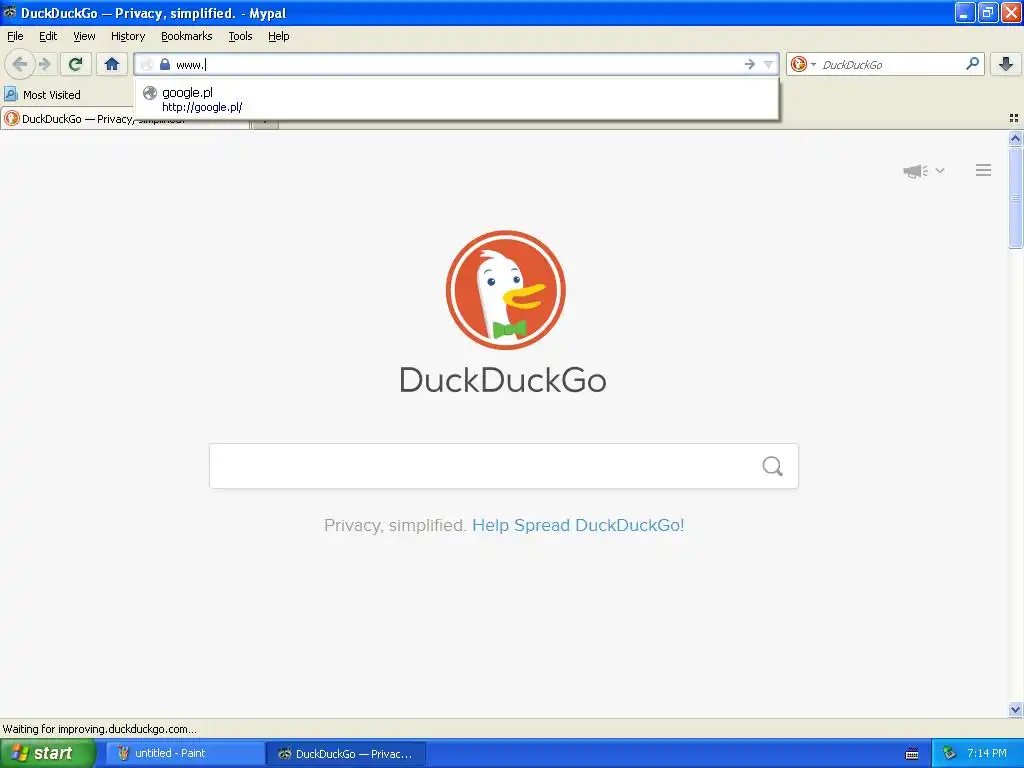Click the DuckDuckGo favicon on the tab
Viewport: 1024px width, 768px height.
pos(12,119)
